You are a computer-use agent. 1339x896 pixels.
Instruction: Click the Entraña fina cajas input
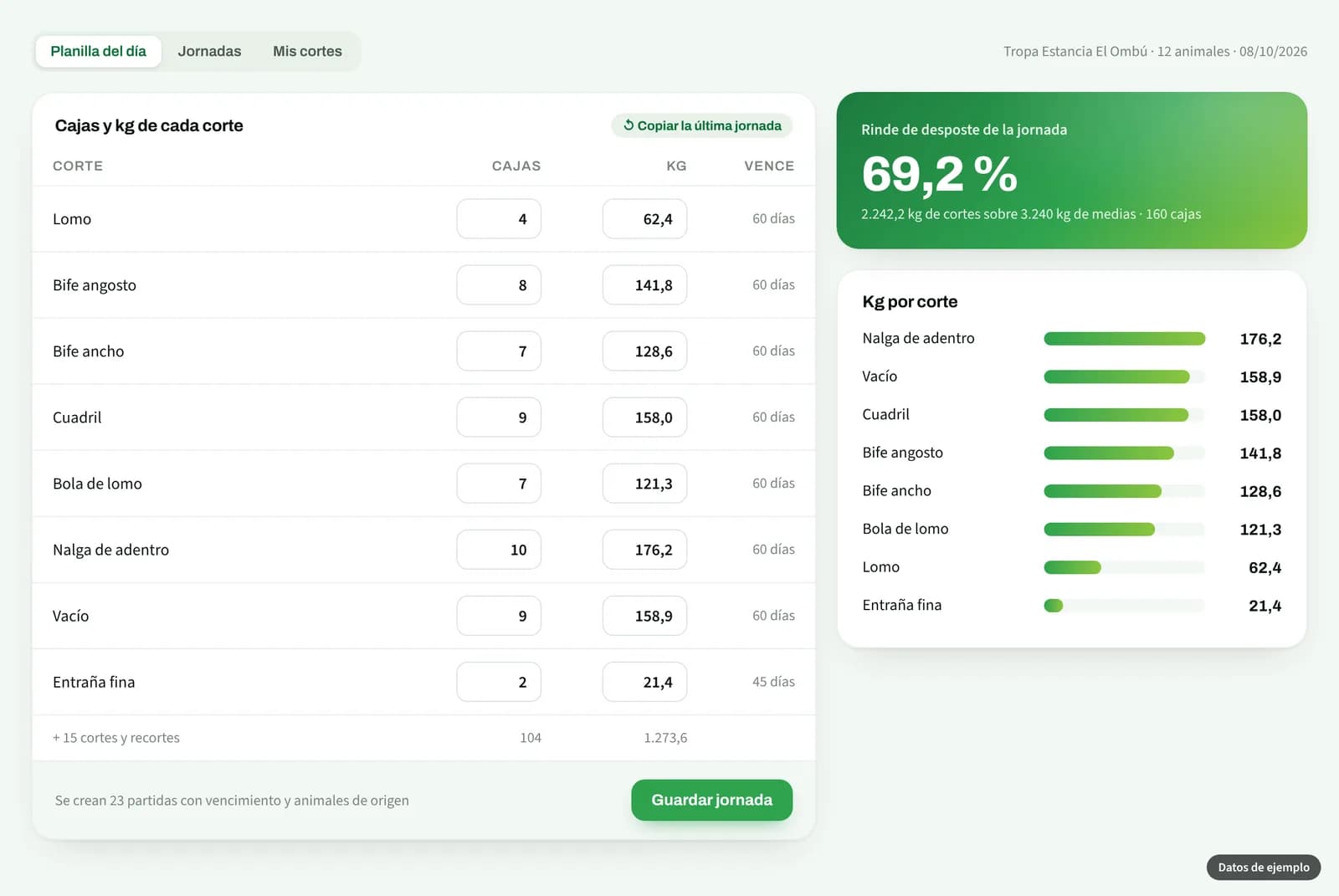(x=499, y=681)
